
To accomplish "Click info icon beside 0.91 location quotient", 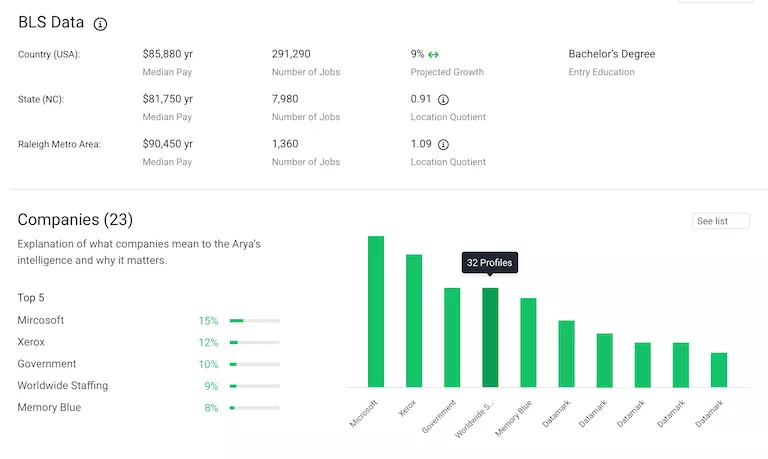I will 444,100.
